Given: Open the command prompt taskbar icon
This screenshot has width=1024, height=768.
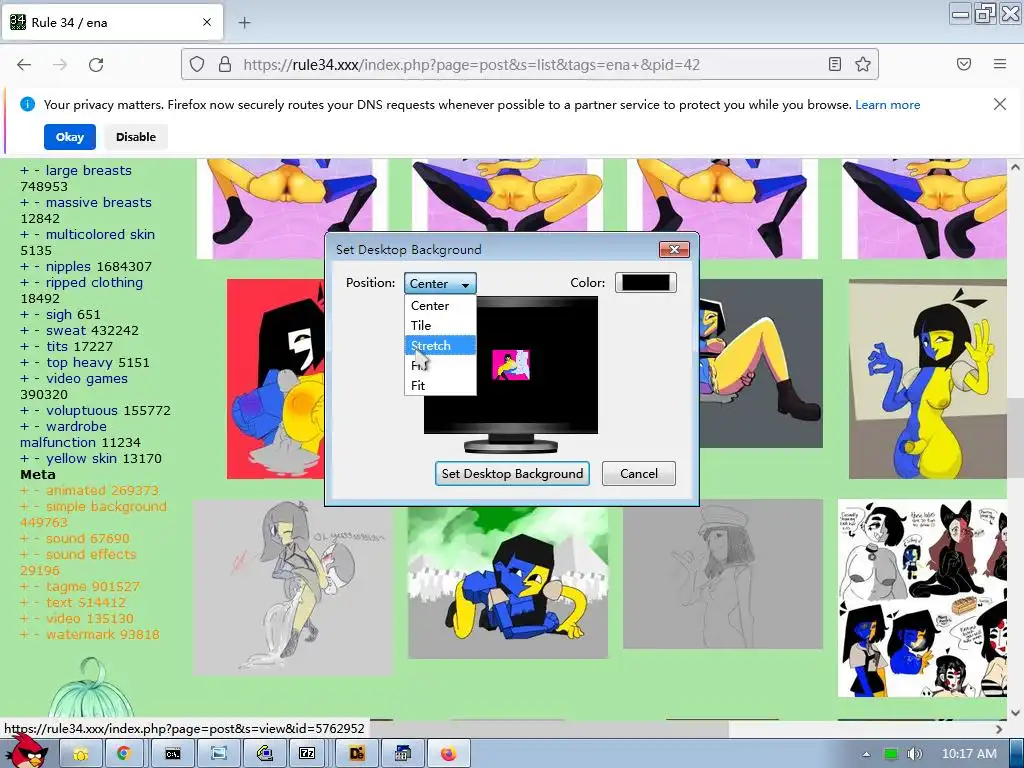Looking at the screenshot, I should 172,754.
